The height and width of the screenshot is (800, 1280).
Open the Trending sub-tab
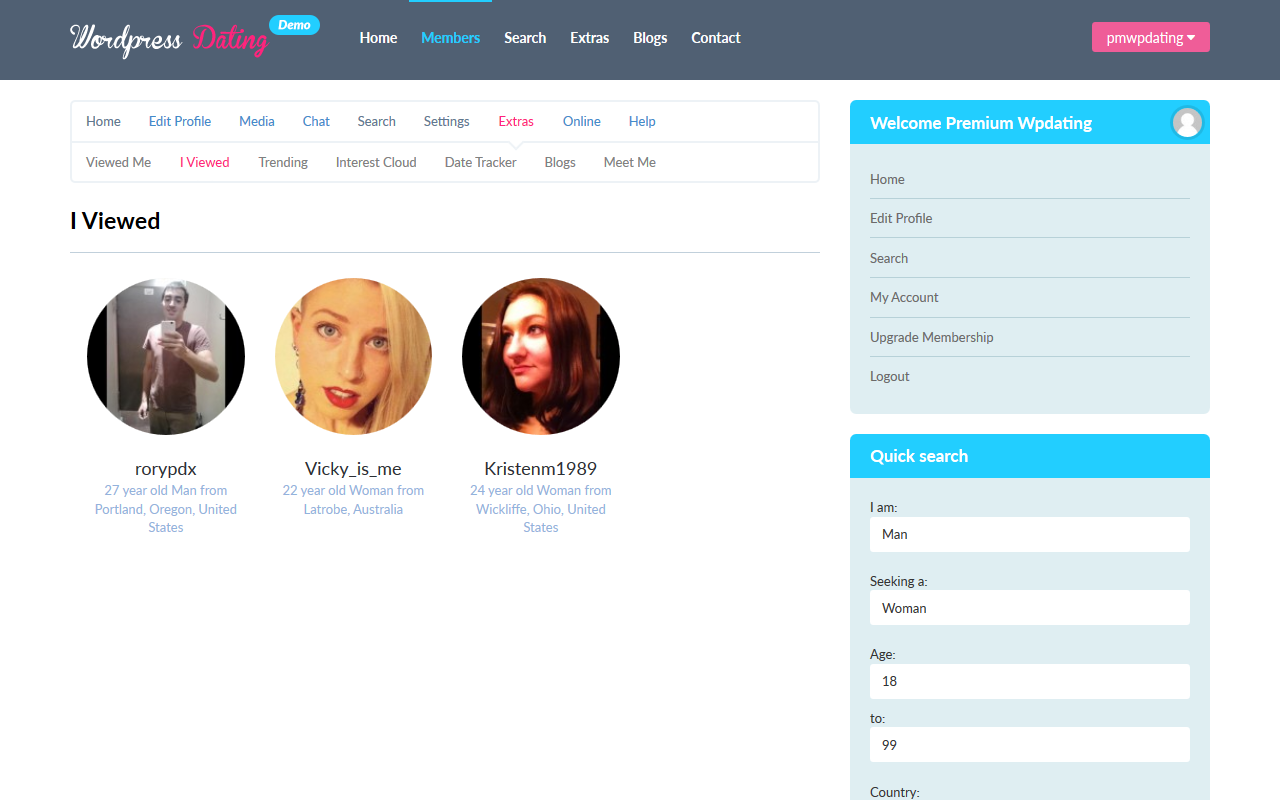(283, 162)
